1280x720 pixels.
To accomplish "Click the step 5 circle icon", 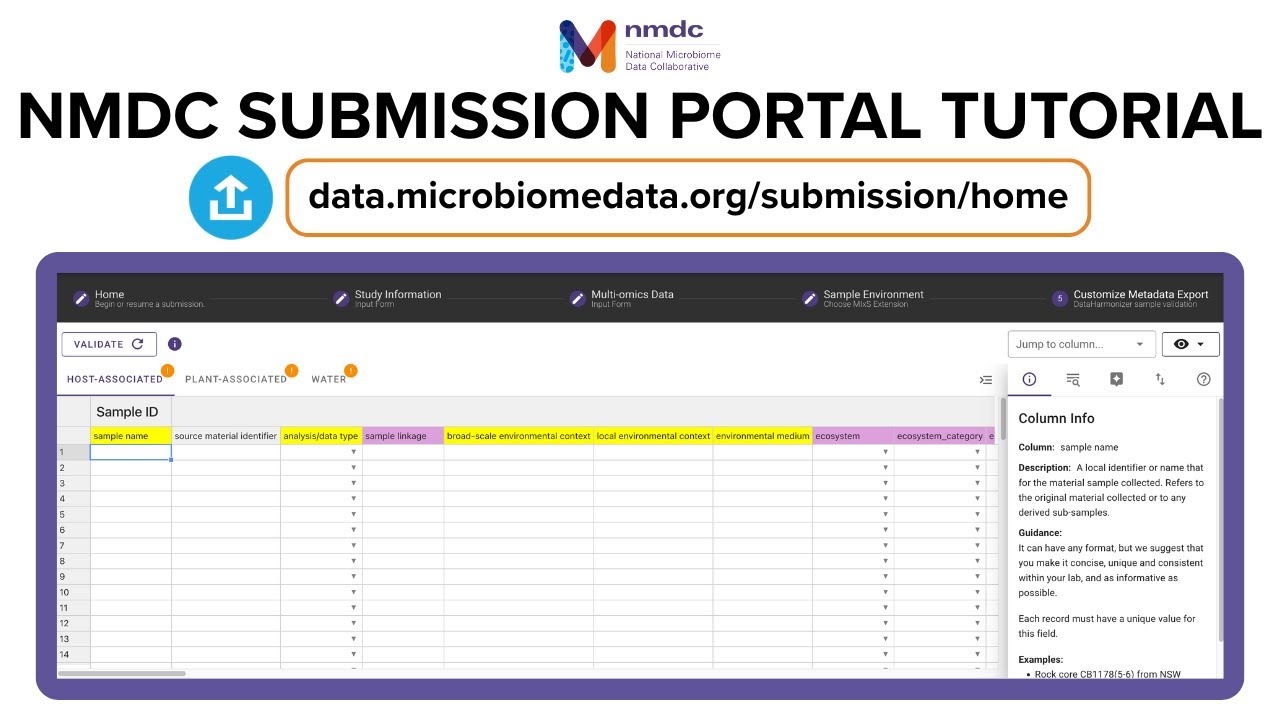I will coord(1059,298).
